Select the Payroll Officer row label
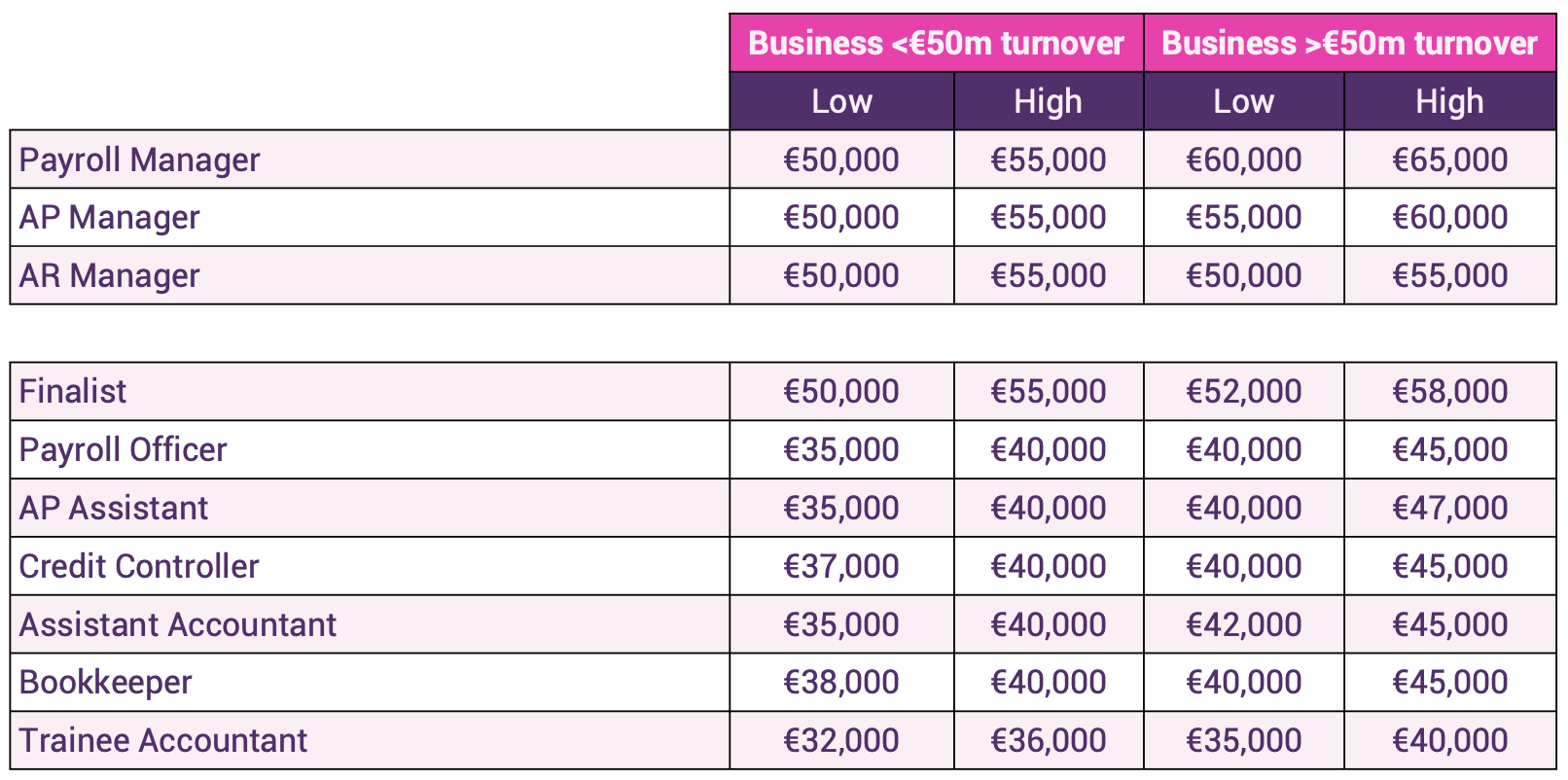The width and height of the screenshot is (1568, 780). 123,450
